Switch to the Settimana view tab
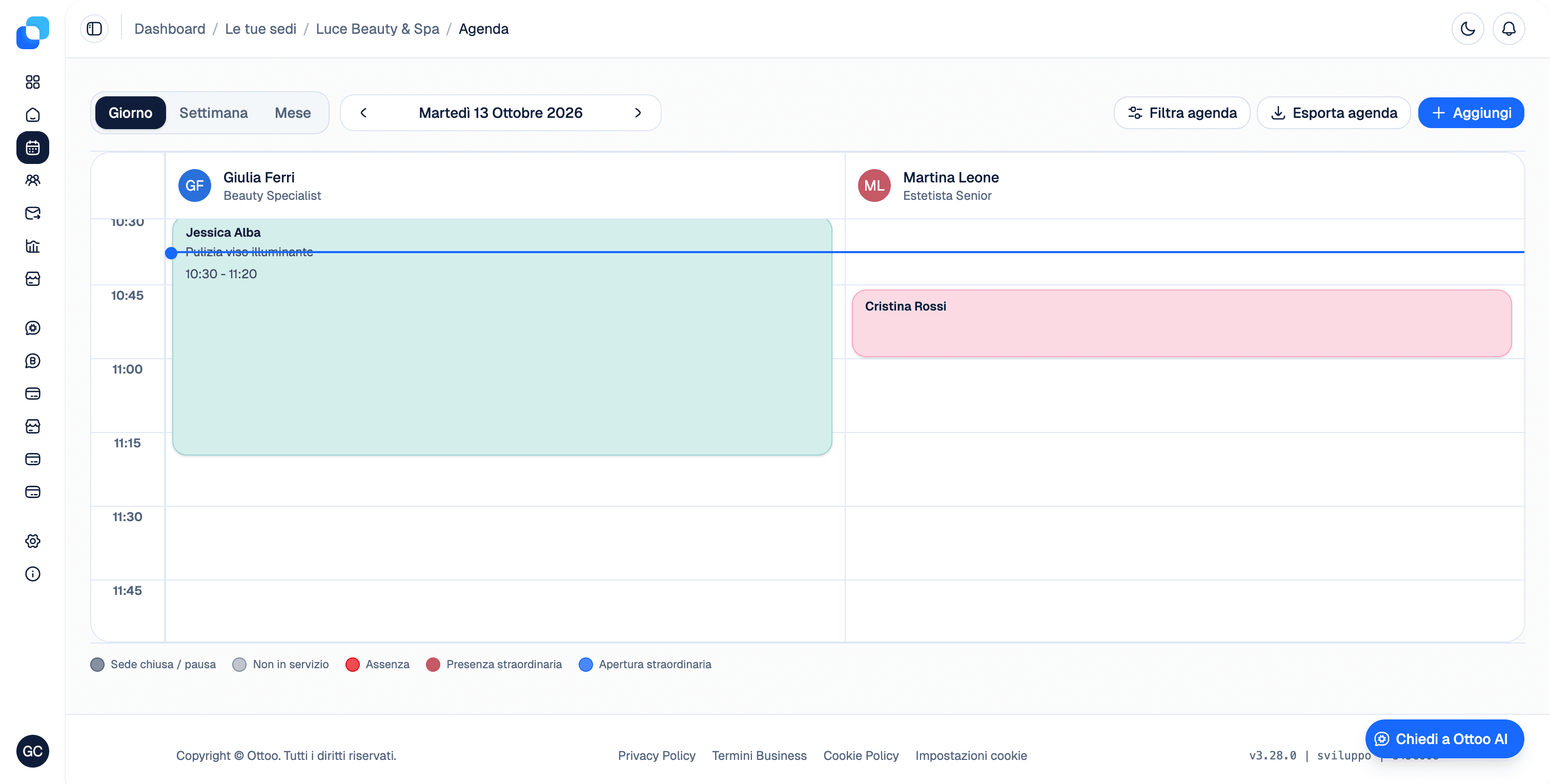Screen dimensions: 1550x784 [x=214, y=113]
